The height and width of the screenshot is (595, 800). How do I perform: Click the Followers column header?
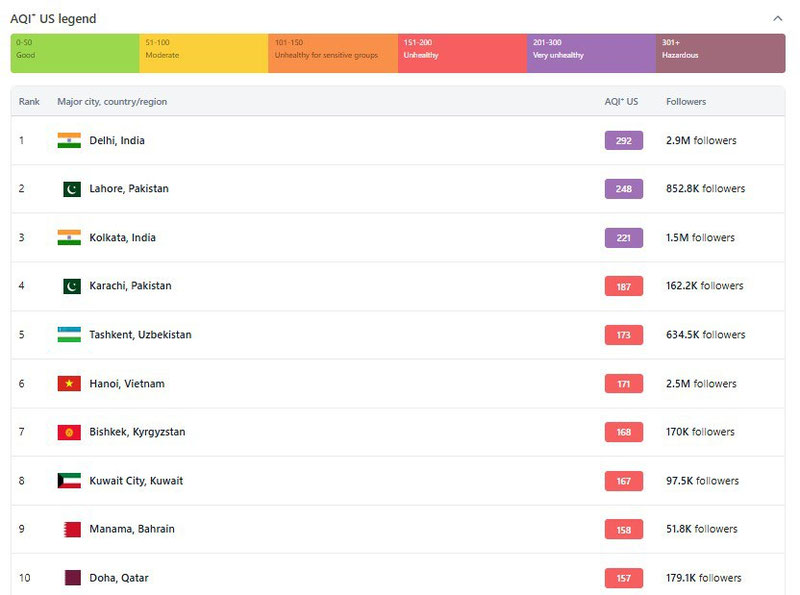pos(686,102)
